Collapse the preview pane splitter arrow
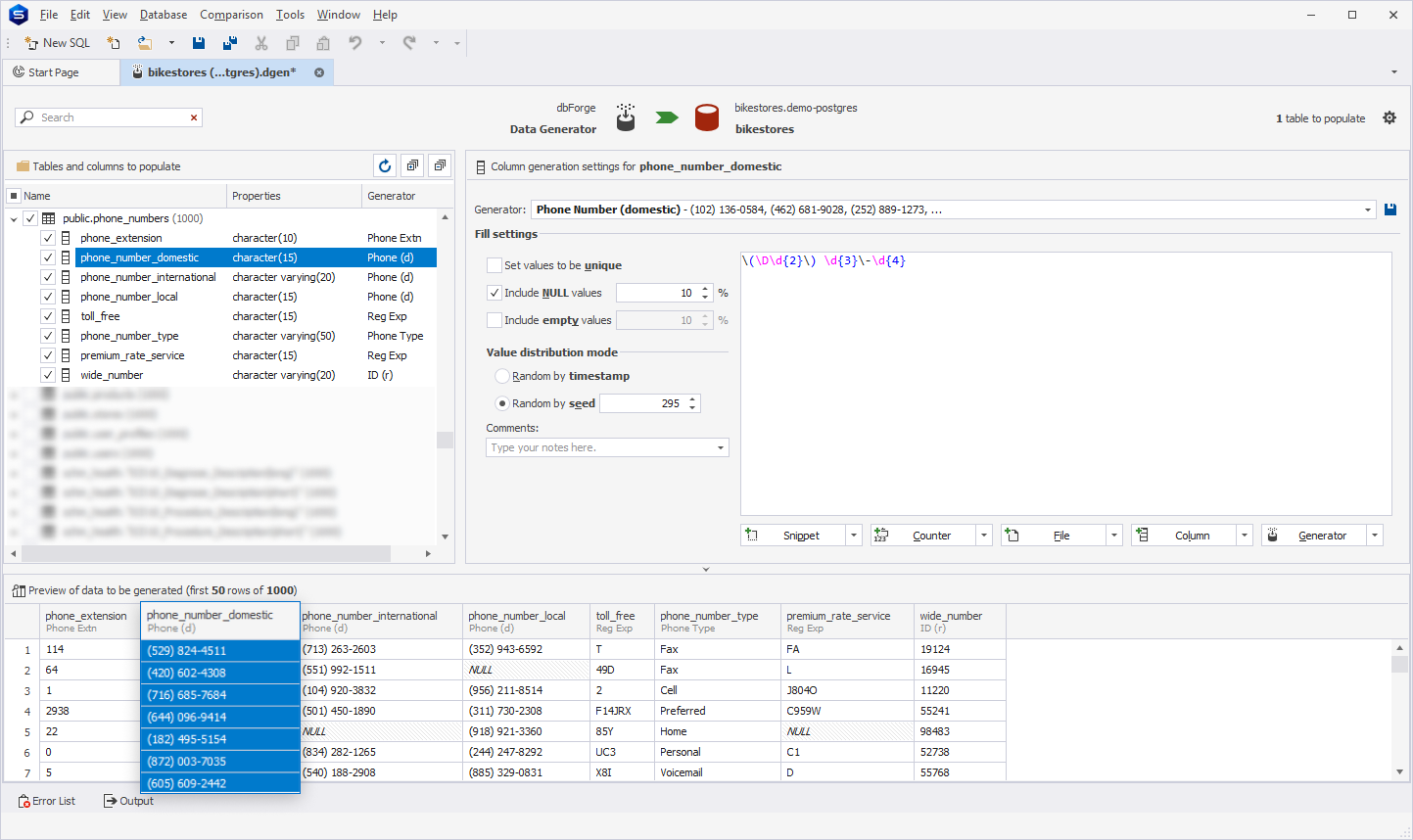 coord(706,569)
